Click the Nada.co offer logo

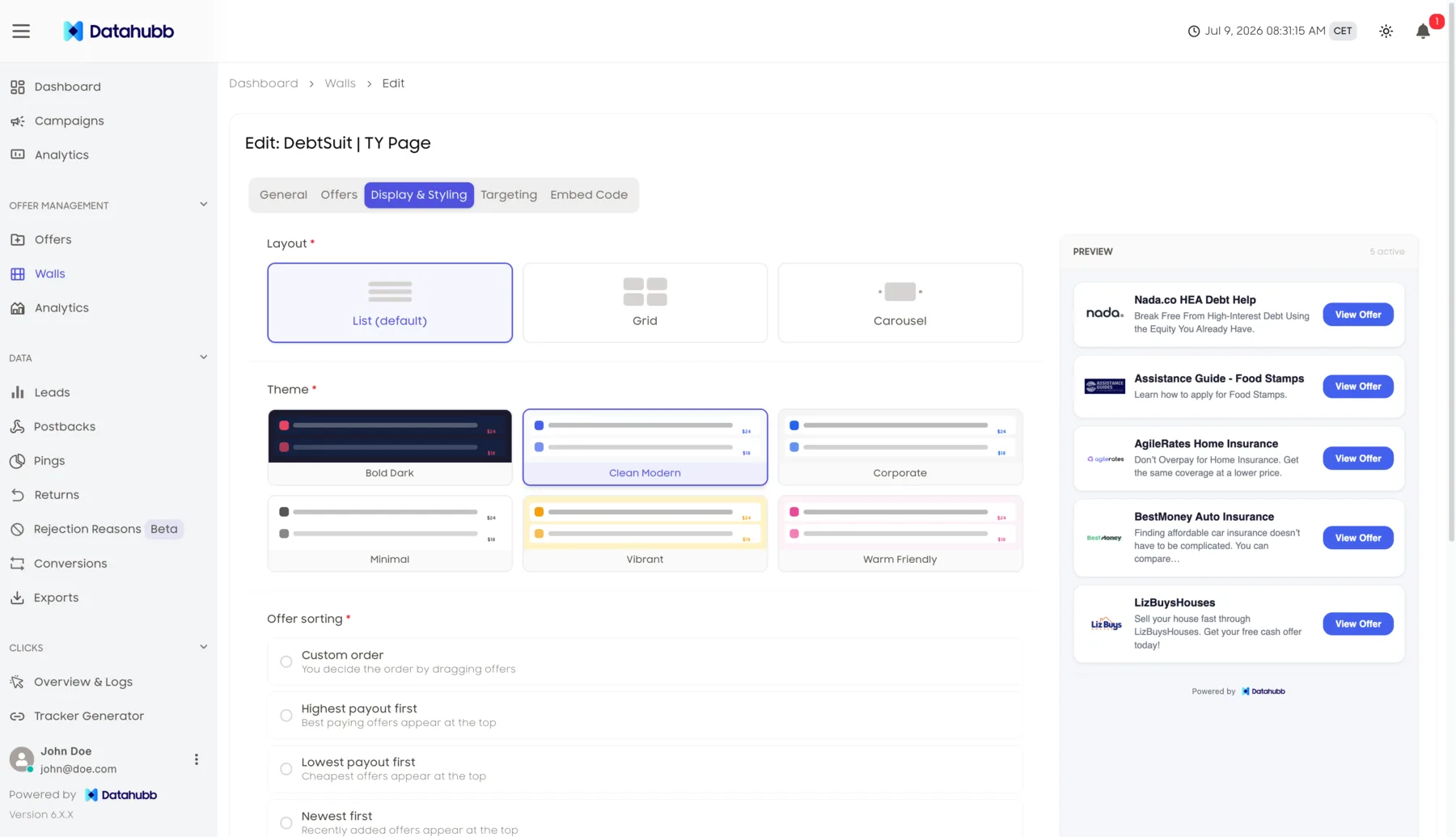tap(1105, 314)
